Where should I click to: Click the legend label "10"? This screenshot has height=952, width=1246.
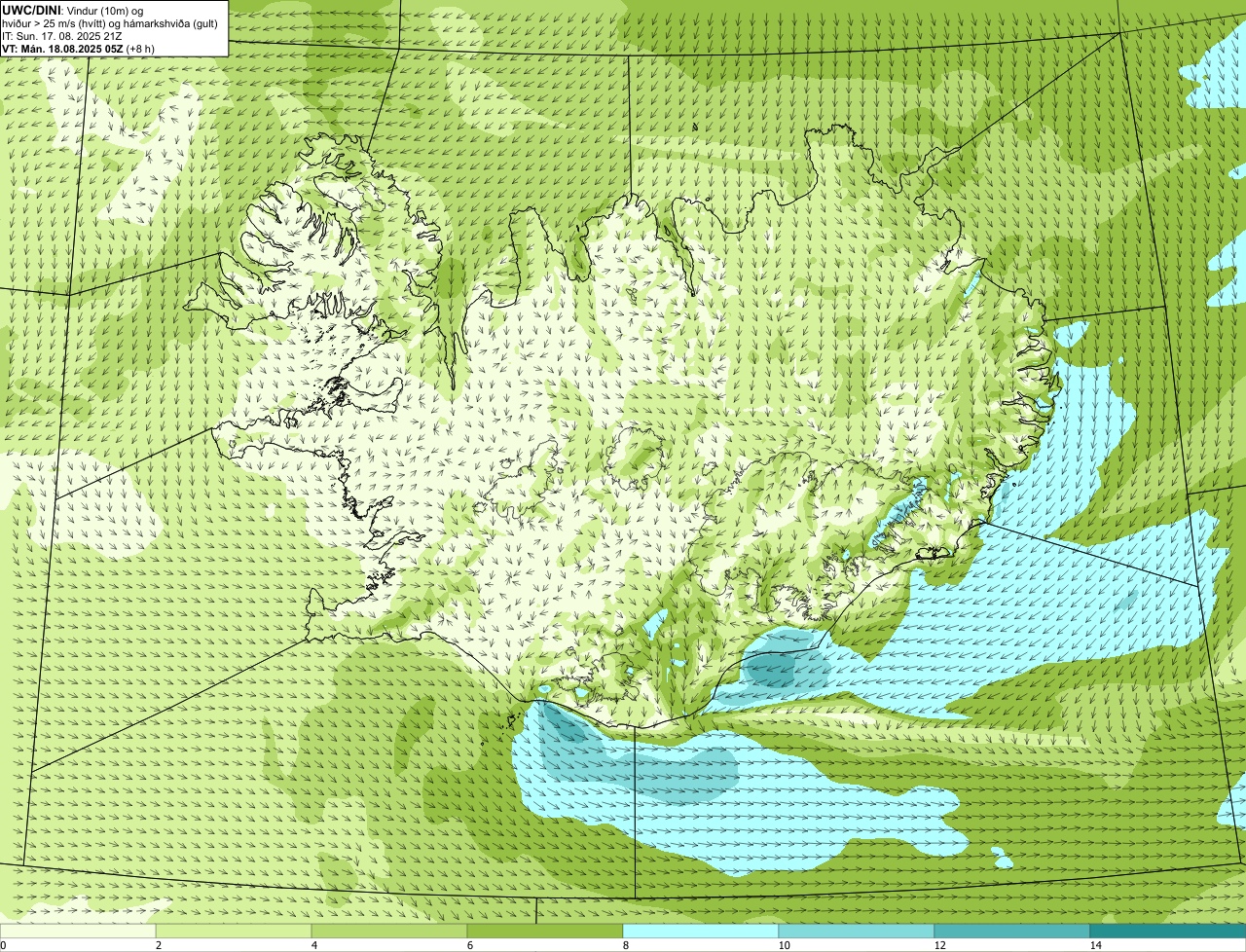(784, 945)
